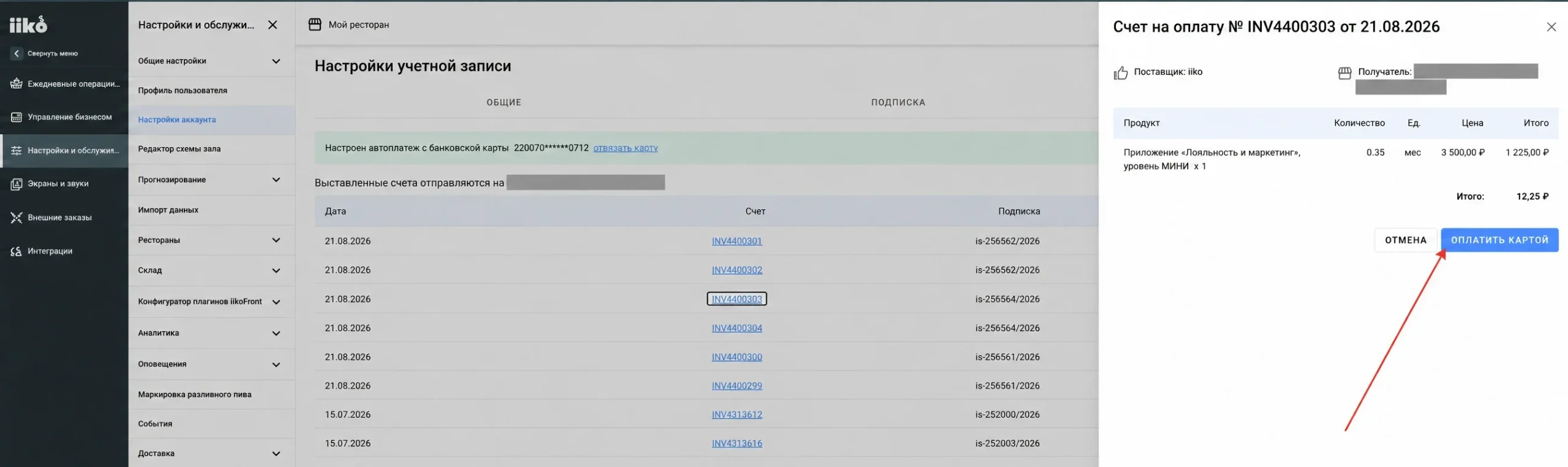The width and height of the screenshot is (1568, 467).
Task: Open Импорт данных menu item
Action: (211, 210)
